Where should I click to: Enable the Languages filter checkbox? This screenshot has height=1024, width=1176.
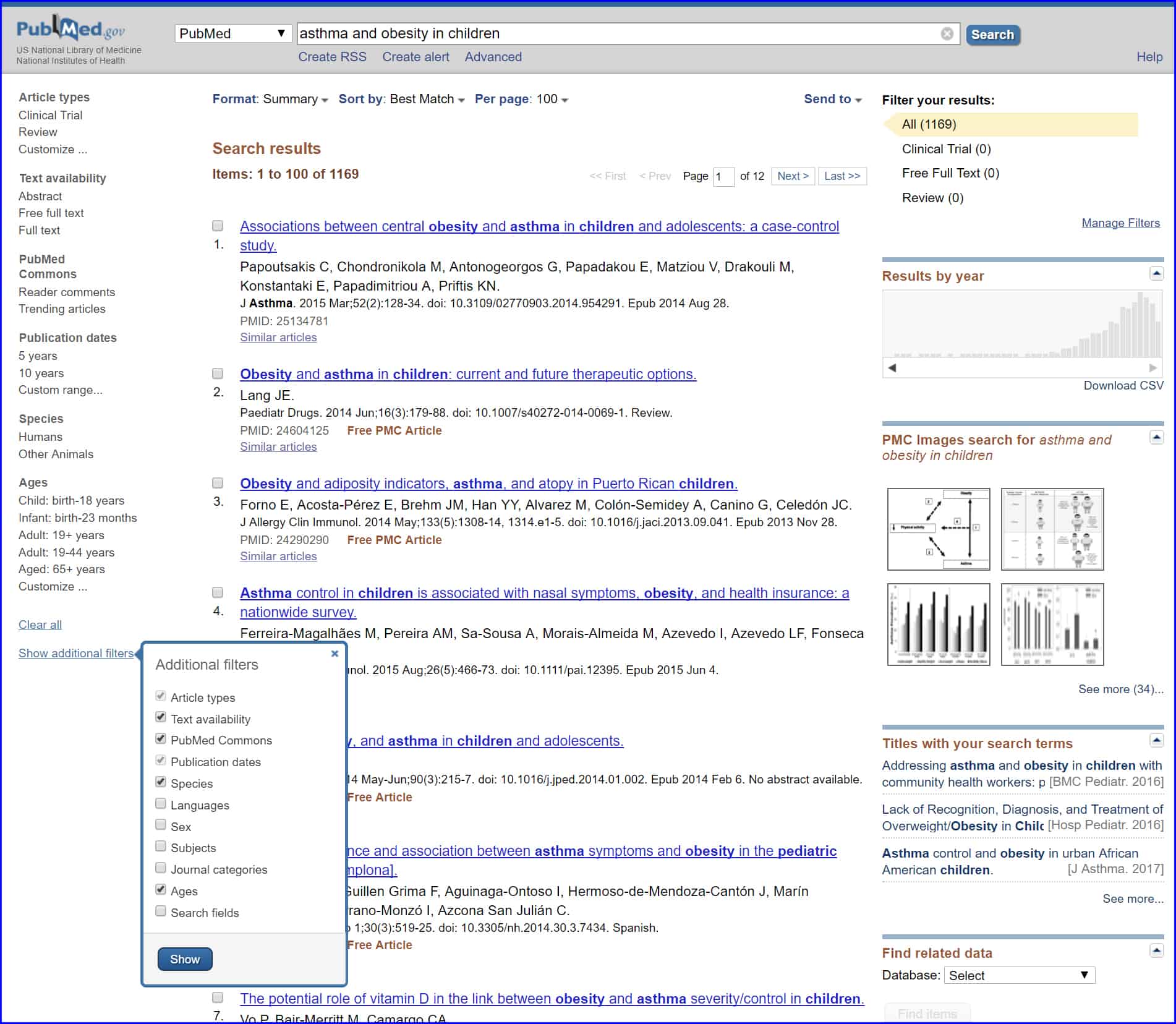pos(161,804)
